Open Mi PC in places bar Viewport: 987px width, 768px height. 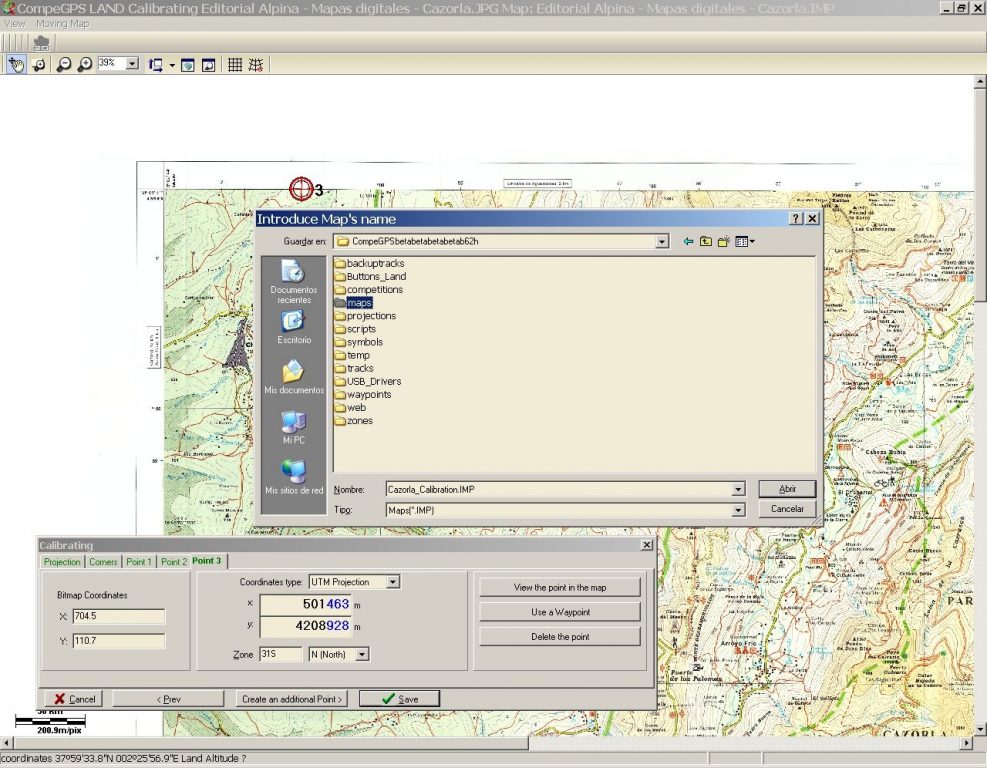(x=293, y=427)
